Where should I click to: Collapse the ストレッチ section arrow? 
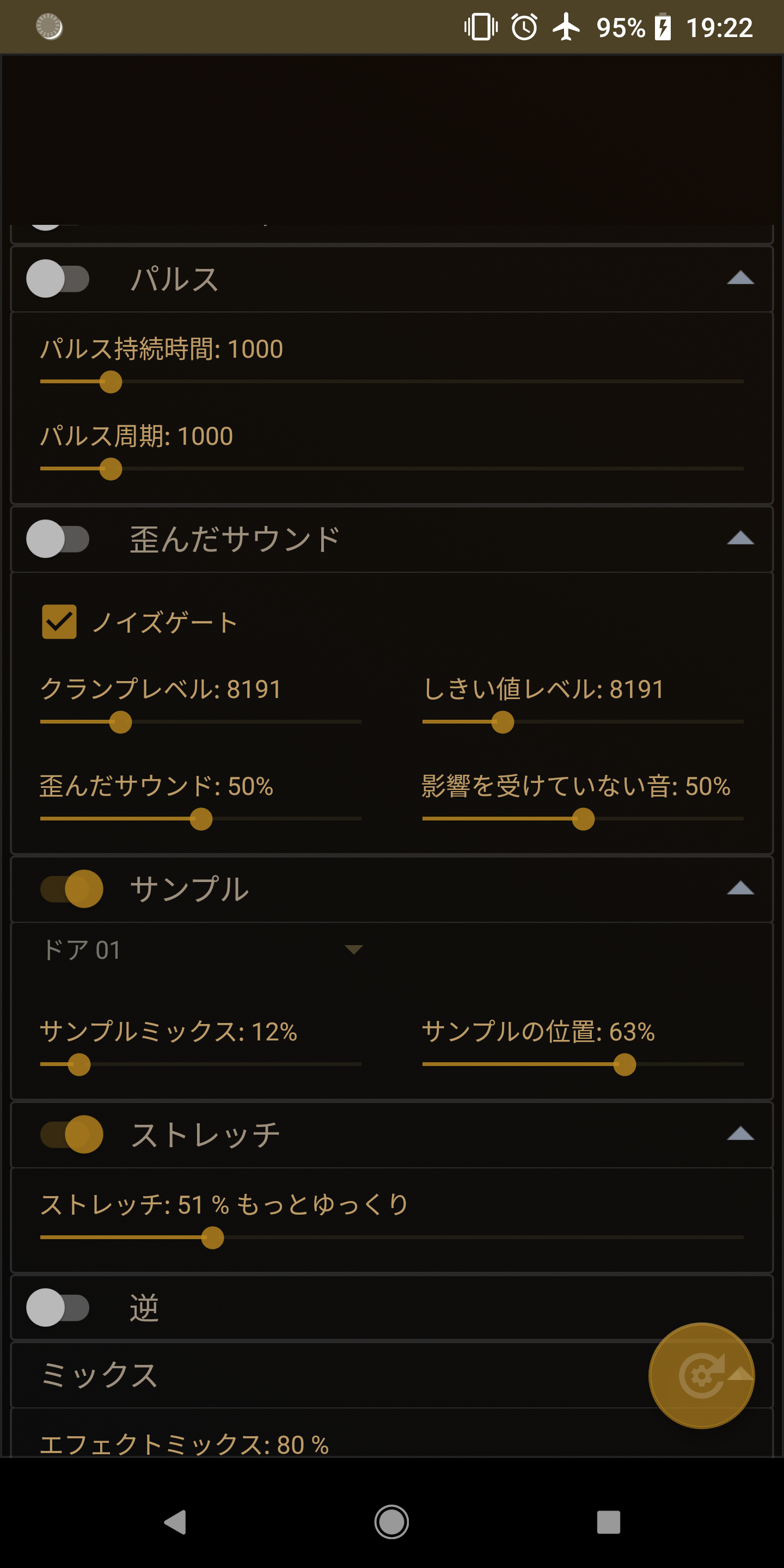[740, 1134]
